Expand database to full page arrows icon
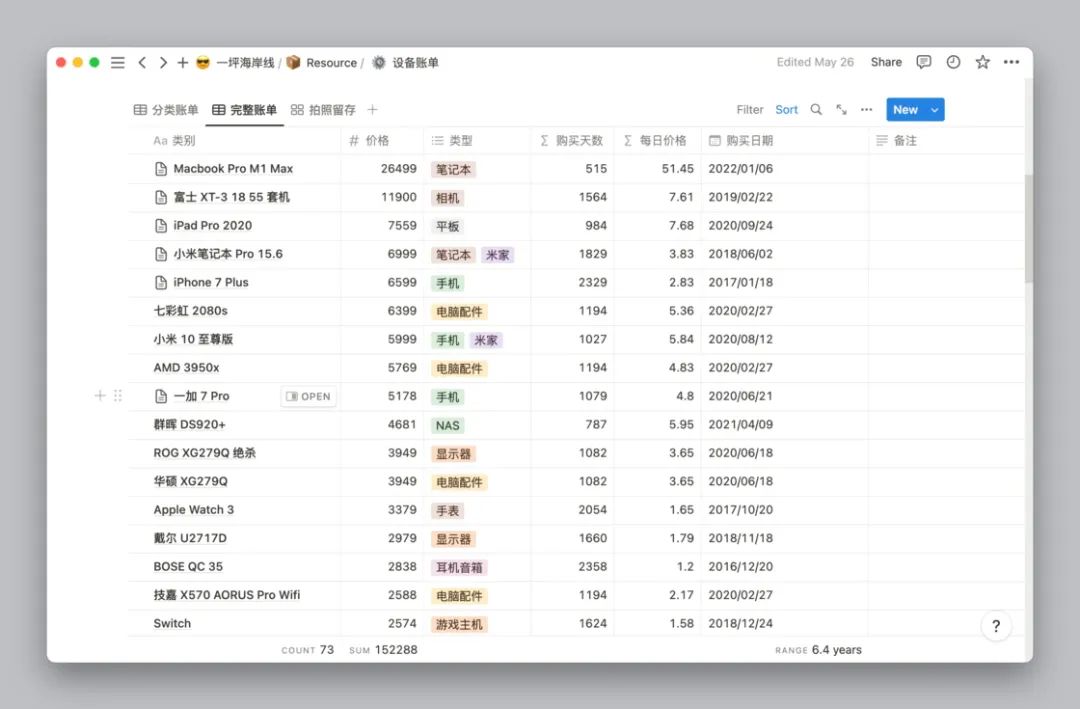This screenshot has height=709, width=1080. (x=842, y=110)
